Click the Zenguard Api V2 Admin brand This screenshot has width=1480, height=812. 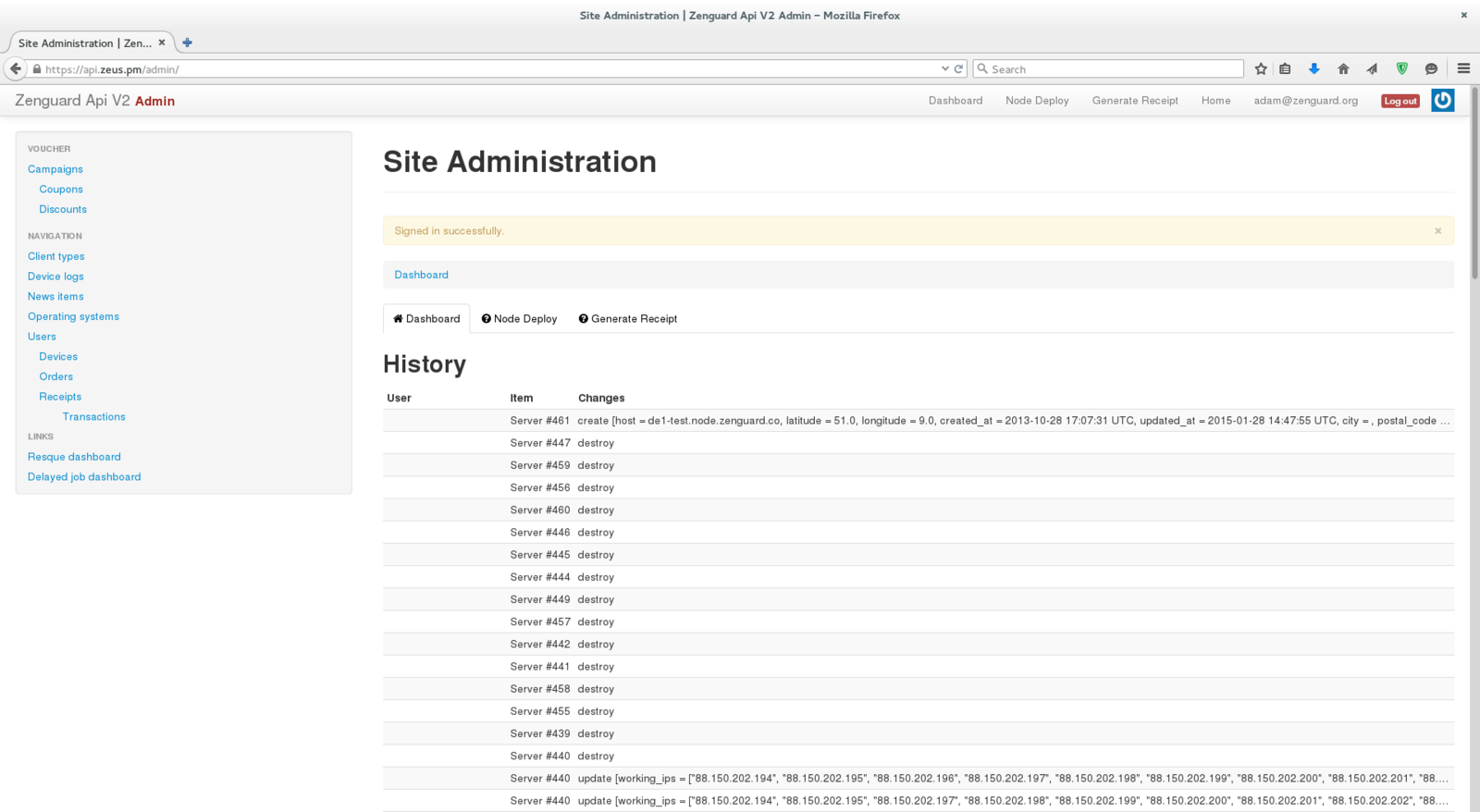(x=94, y=101)
